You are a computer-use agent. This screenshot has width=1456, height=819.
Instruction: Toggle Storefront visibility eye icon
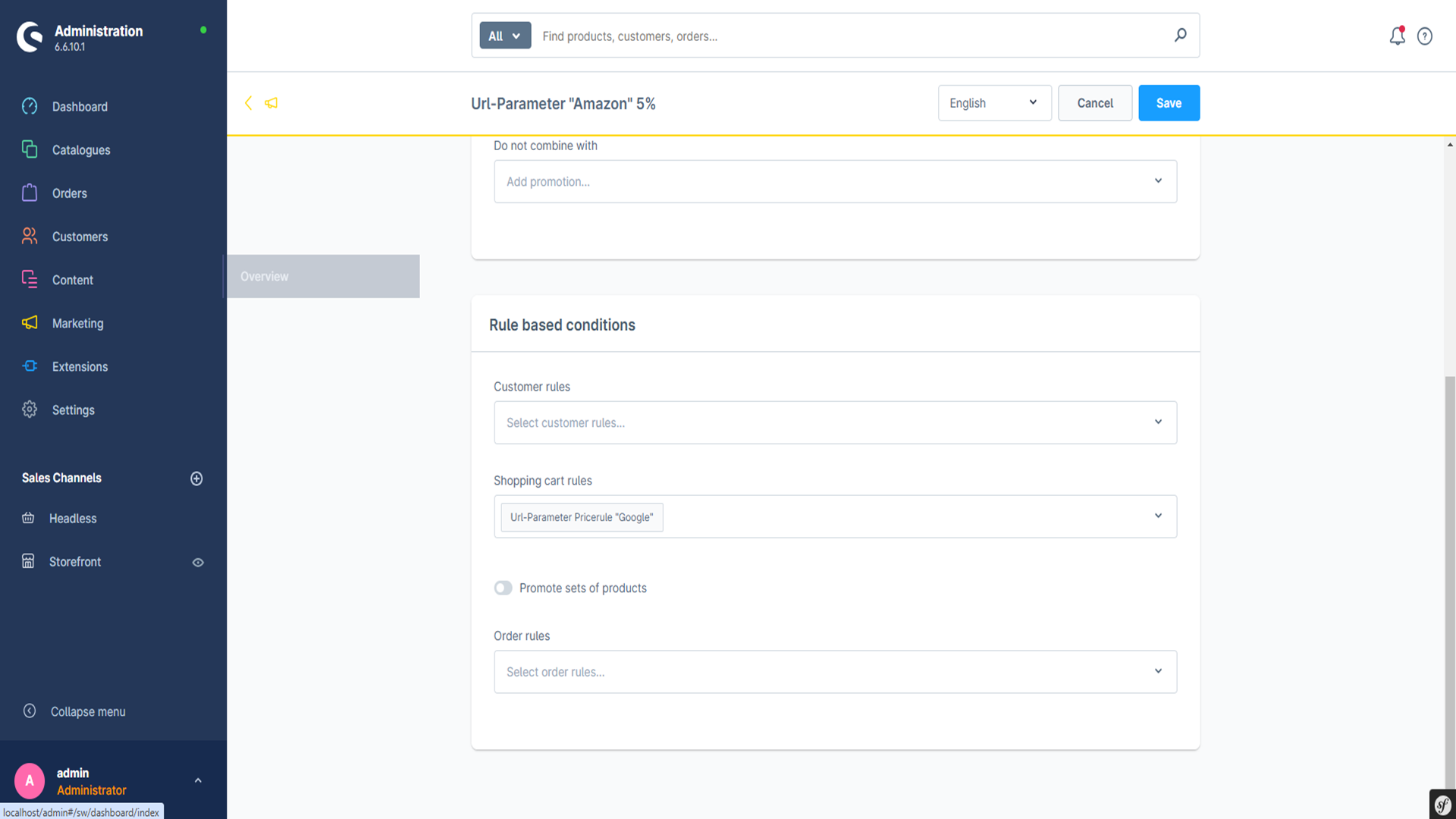pyautogui.click(x=198, y=562)
